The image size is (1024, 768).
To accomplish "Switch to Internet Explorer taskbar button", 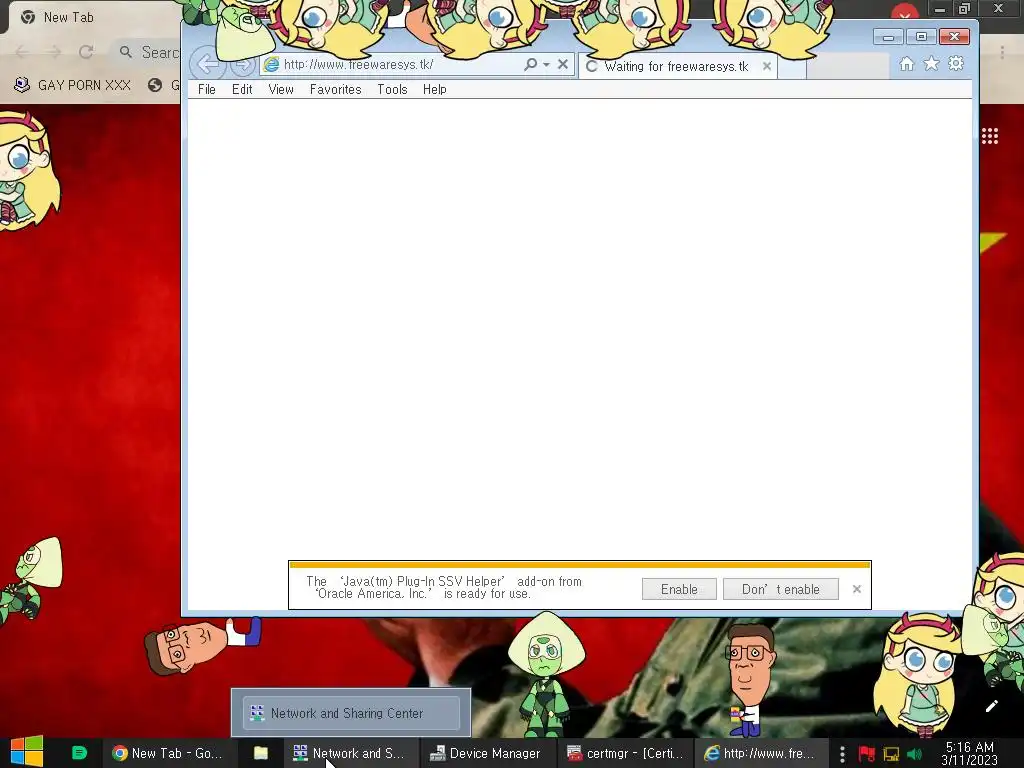I will tap(761, 753).
